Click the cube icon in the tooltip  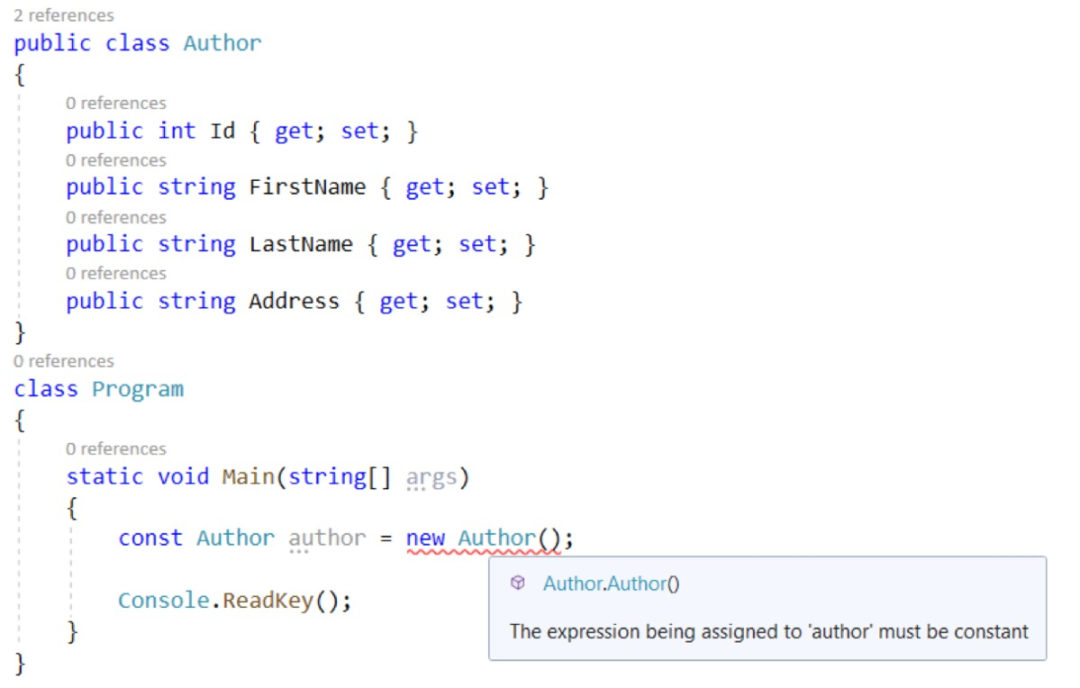517,583
